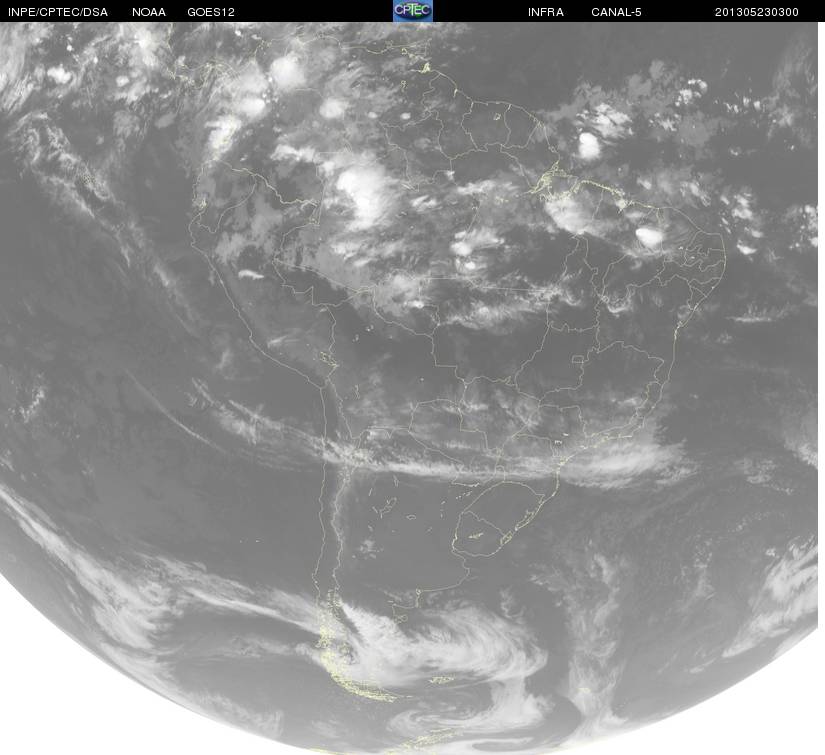
Task: Click the CANAL-5 channel label
Action: click(x=616, y=12)
